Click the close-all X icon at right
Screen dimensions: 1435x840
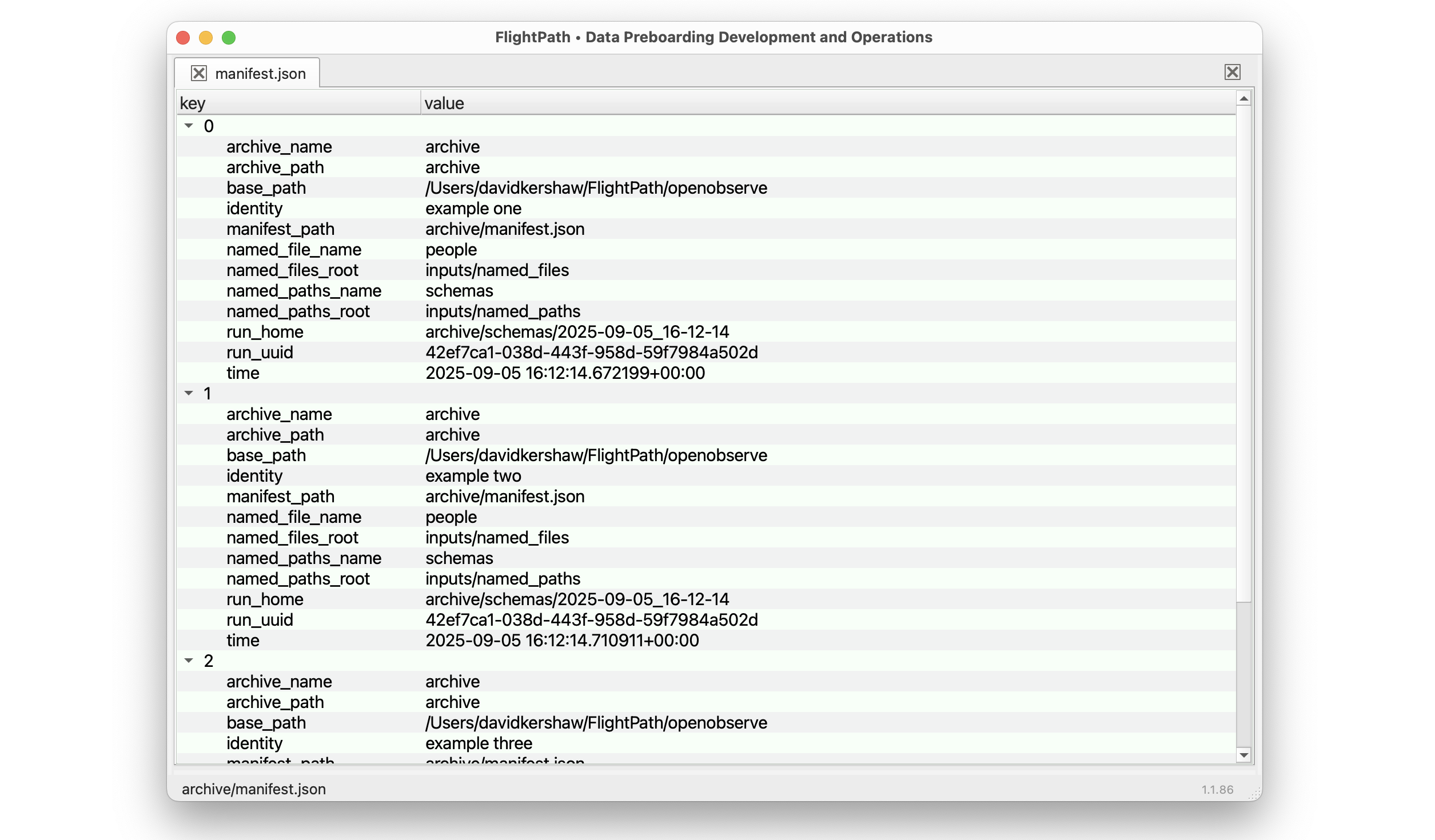[1232, 72]
